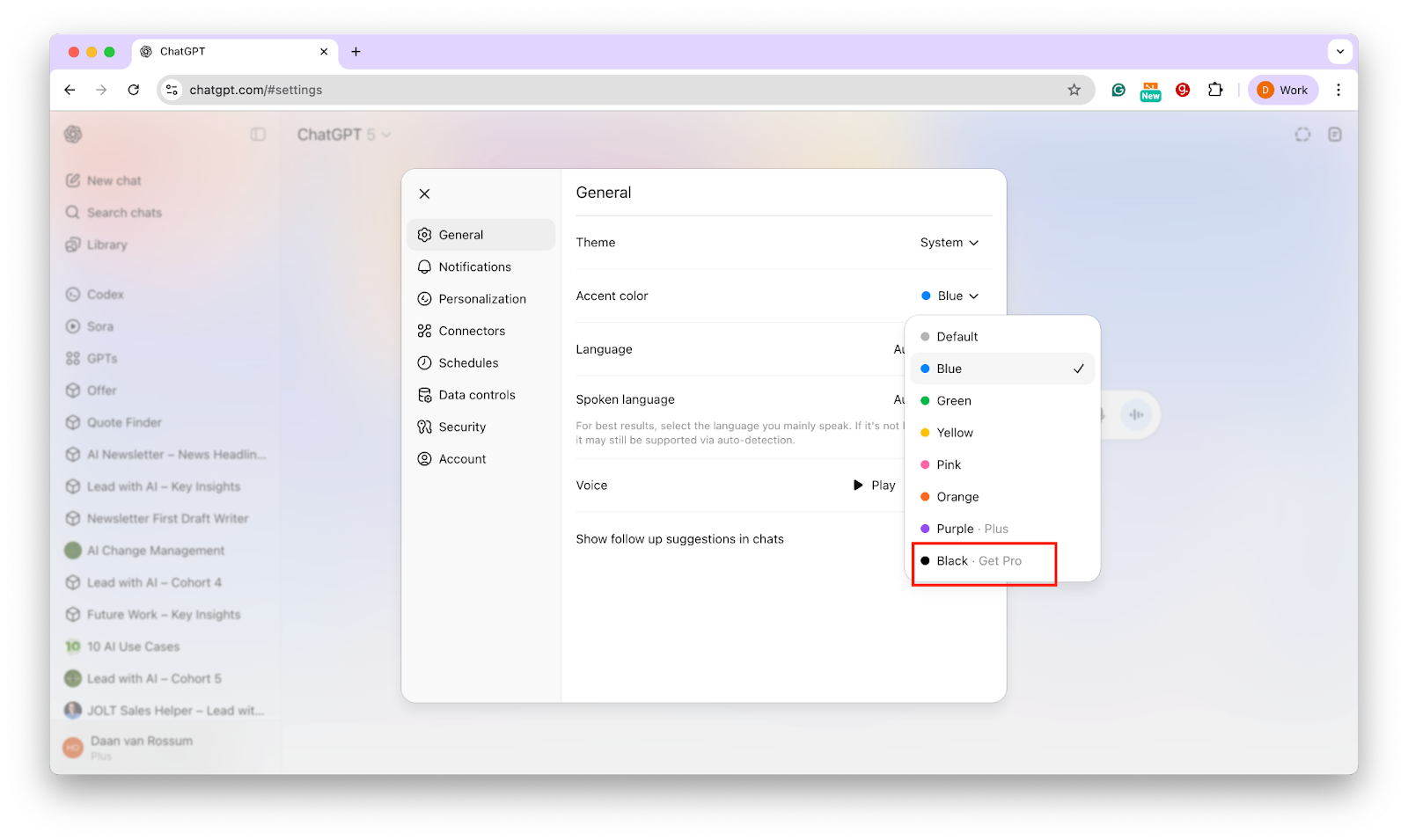Open the Theme System dropdown
Image resolution: width=1408 pixels, height=840 pixels.
coord(949,243)
